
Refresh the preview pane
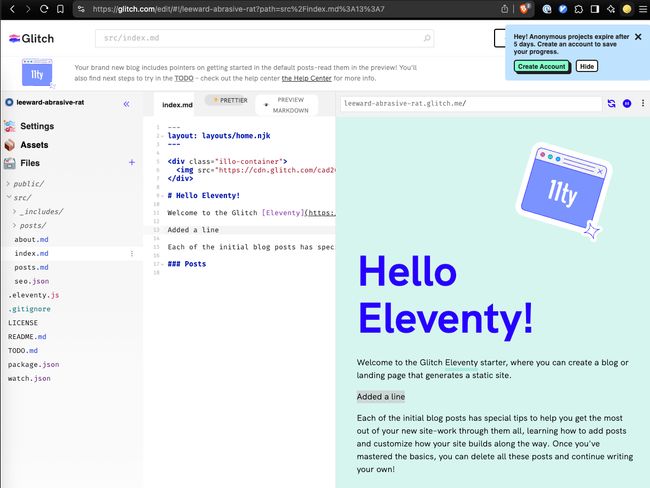tap(611, 104)
